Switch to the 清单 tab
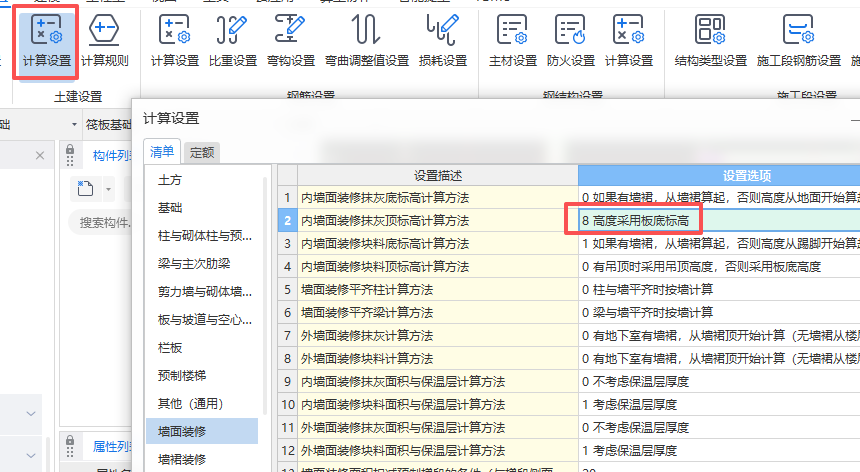The height and width of the screenshot is (472, 860). click(x=162, y=152)
